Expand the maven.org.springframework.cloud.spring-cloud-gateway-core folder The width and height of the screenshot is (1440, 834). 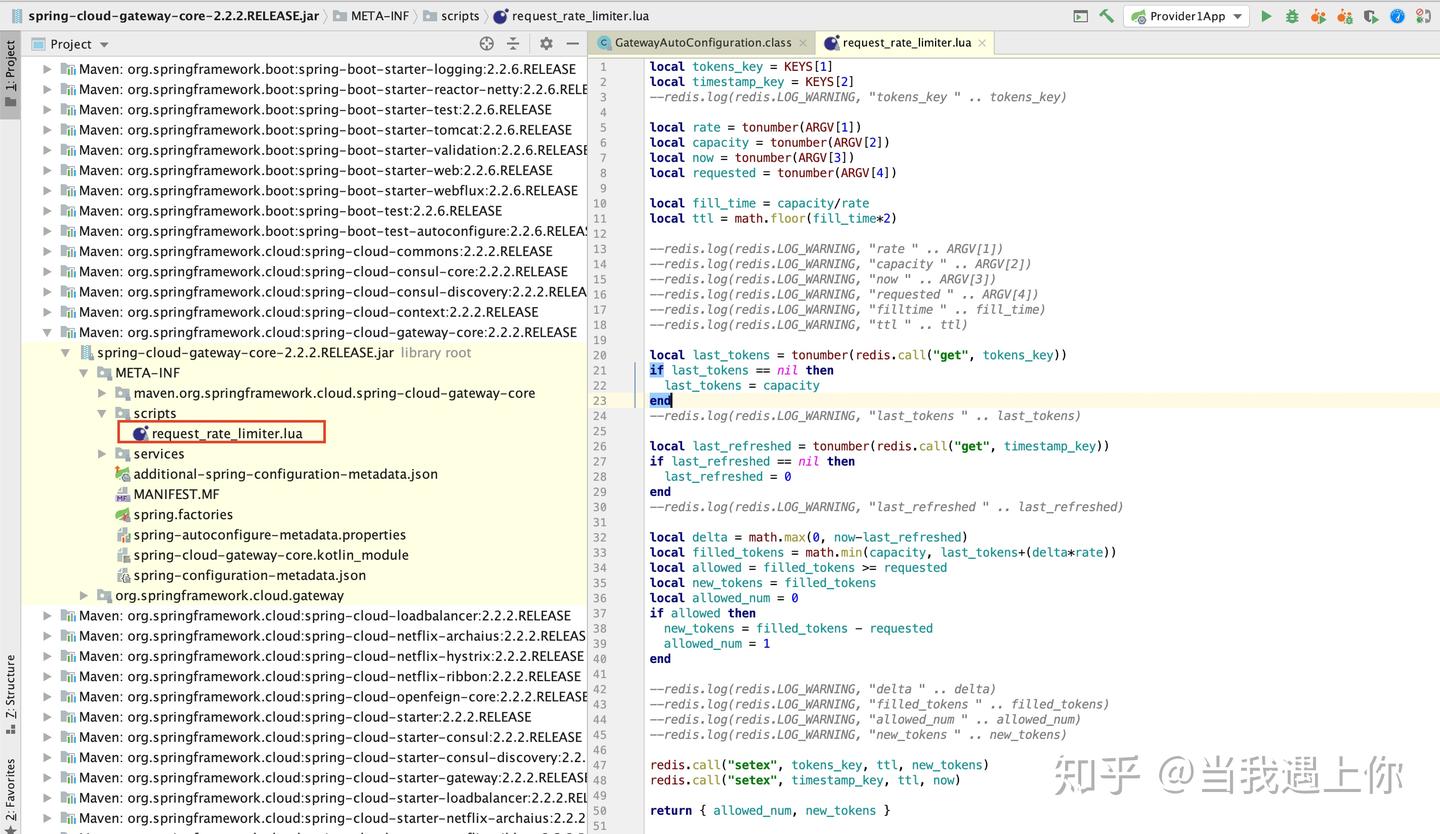point(102,393)
